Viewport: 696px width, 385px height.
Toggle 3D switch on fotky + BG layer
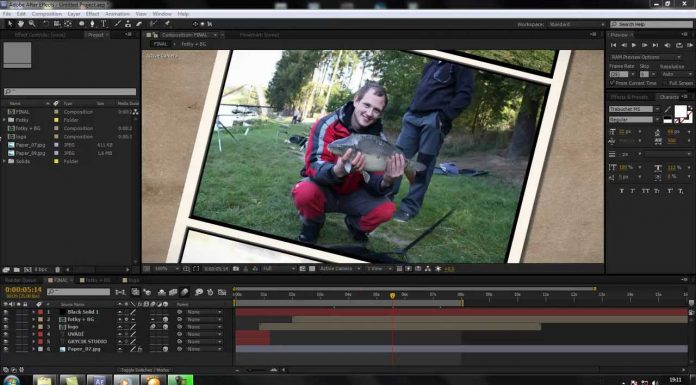[165, 319]
